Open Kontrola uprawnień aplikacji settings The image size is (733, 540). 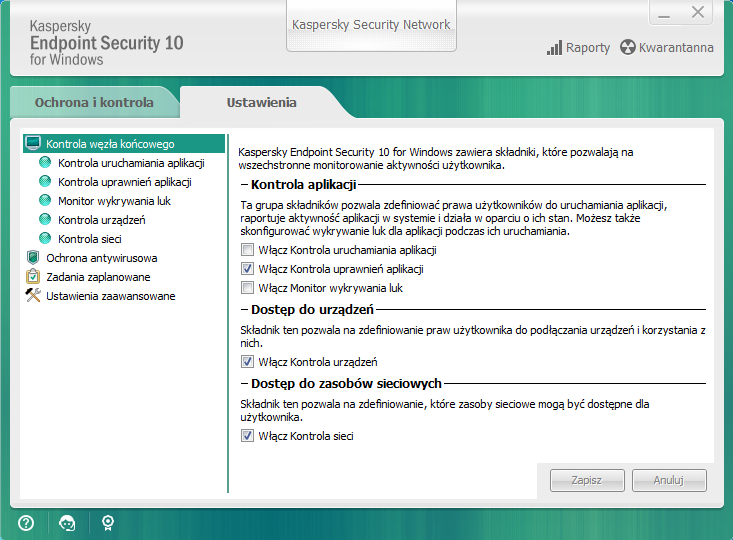click(124, 182)
